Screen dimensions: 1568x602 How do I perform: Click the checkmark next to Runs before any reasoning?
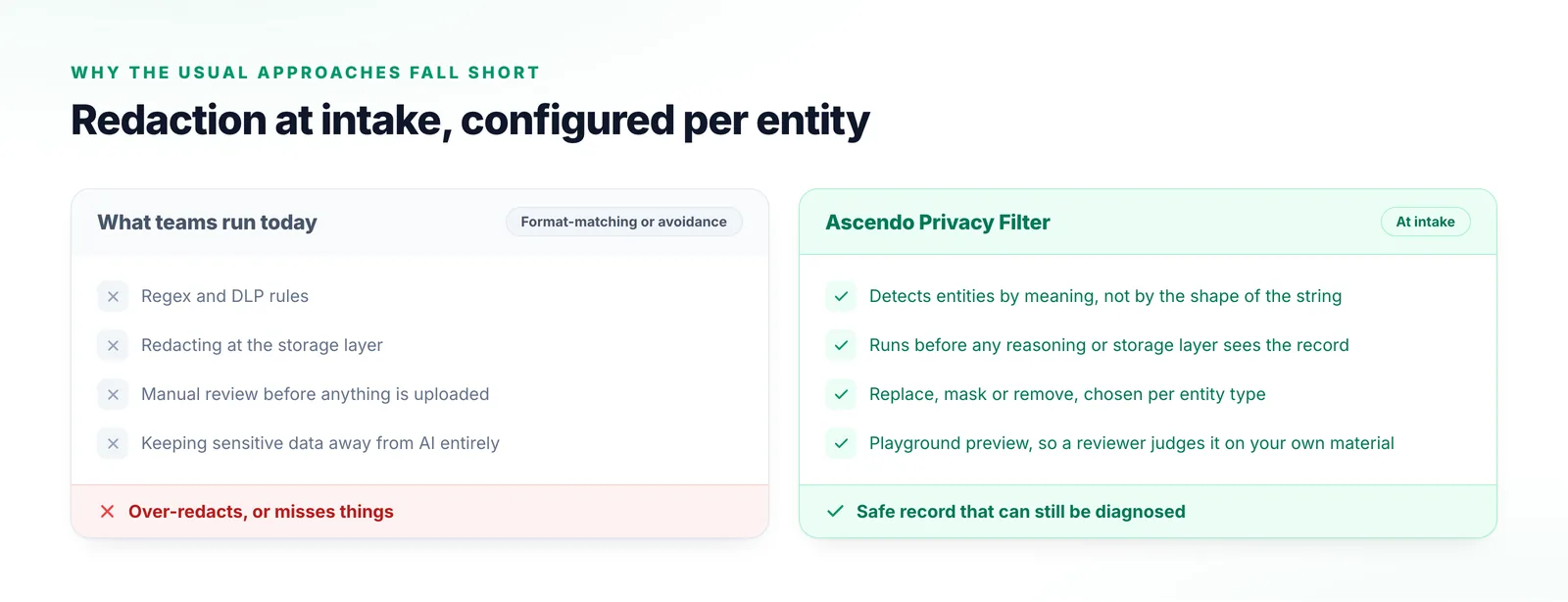pyautogui.click(x=841, y=345)
